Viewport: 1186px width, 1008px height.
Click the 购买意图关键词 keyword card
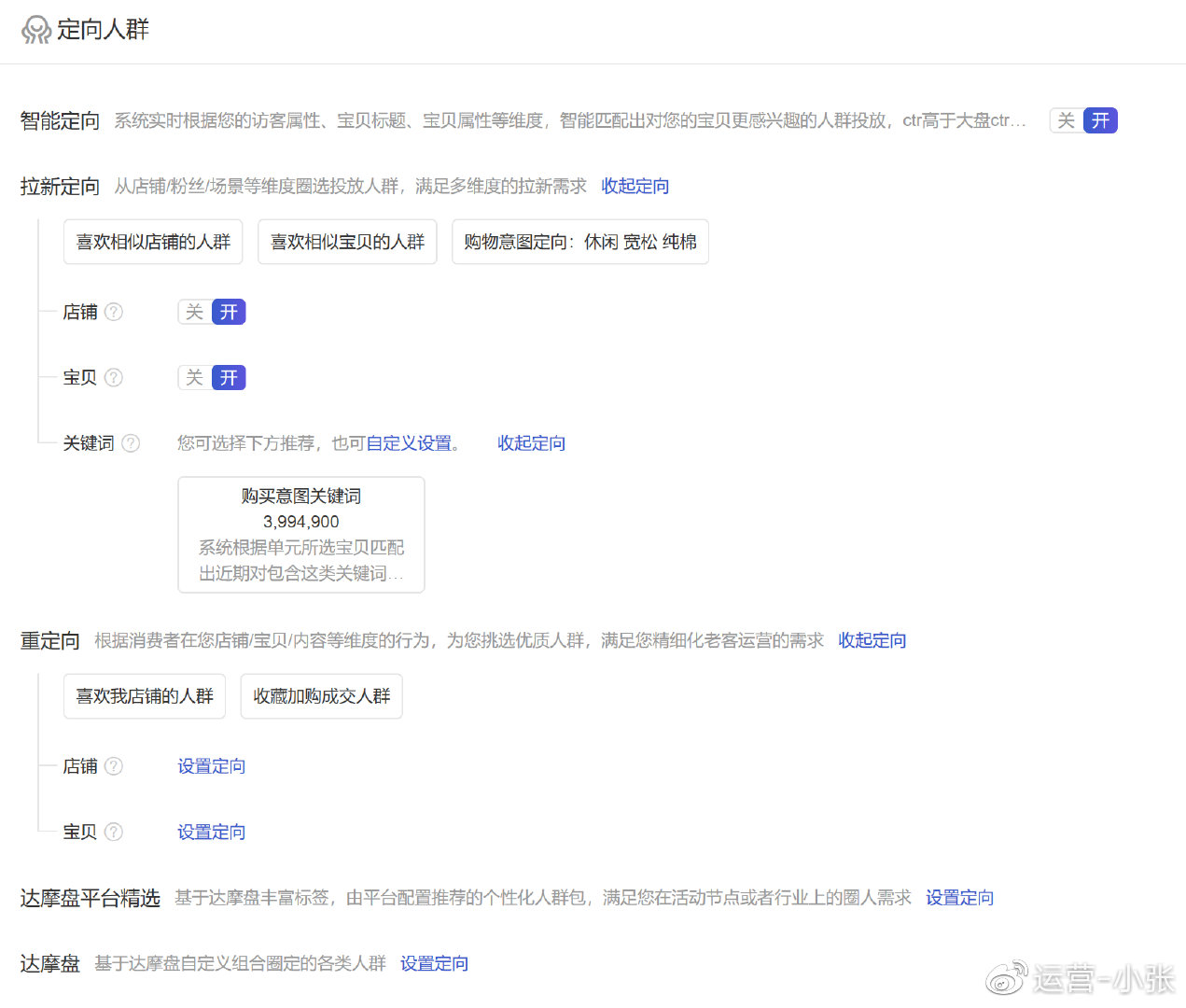(300, 534)
